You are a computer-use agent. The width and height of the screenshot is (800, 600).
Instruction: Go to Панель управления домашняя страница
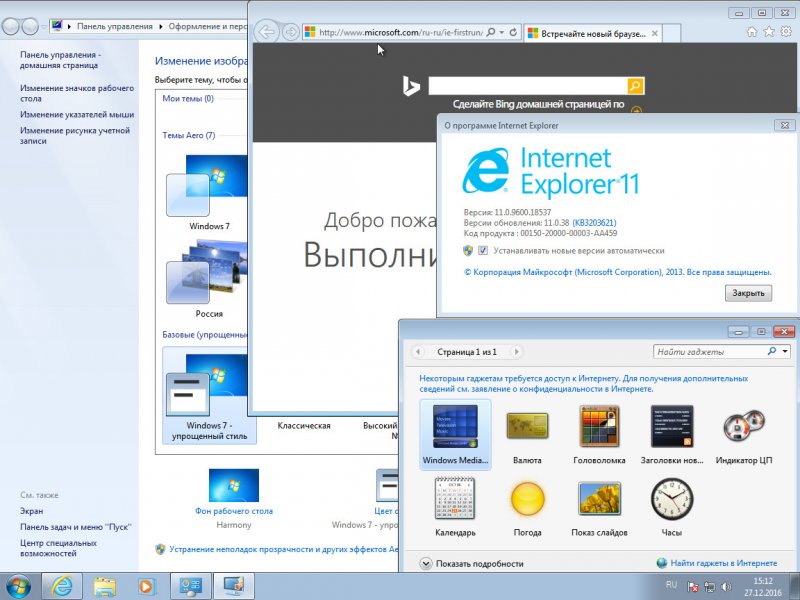pyautogui.click(x=61, y=60)
